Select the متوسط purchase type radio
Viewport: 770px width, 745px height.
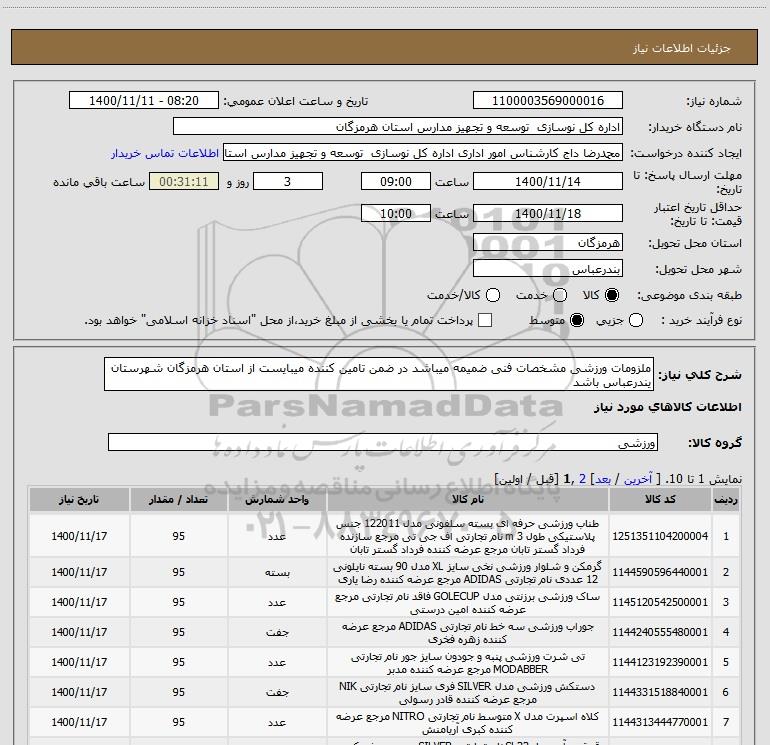(x=577, y=320)
